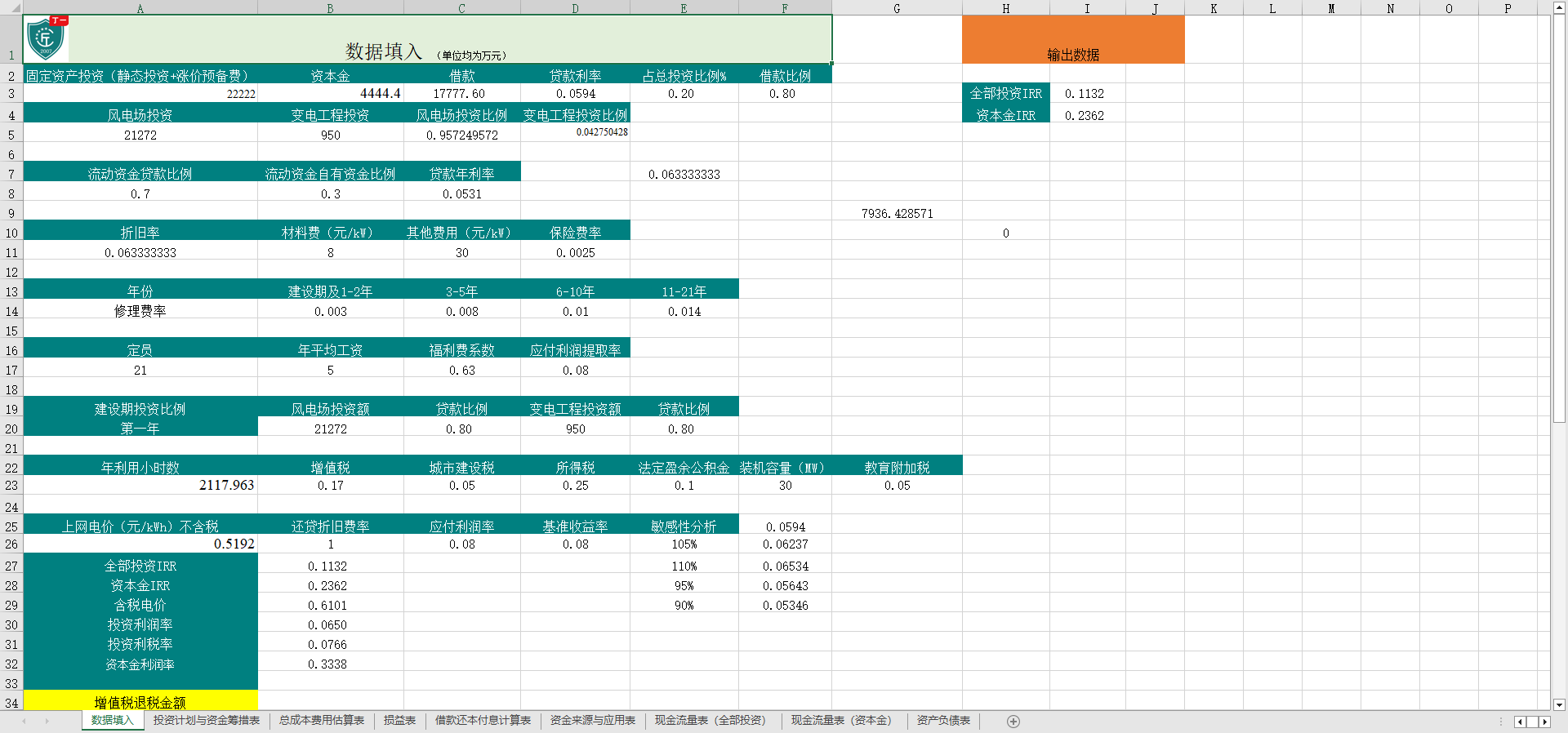
Task: Add a new sheet with the plus button
Action: pos(1013,721)
